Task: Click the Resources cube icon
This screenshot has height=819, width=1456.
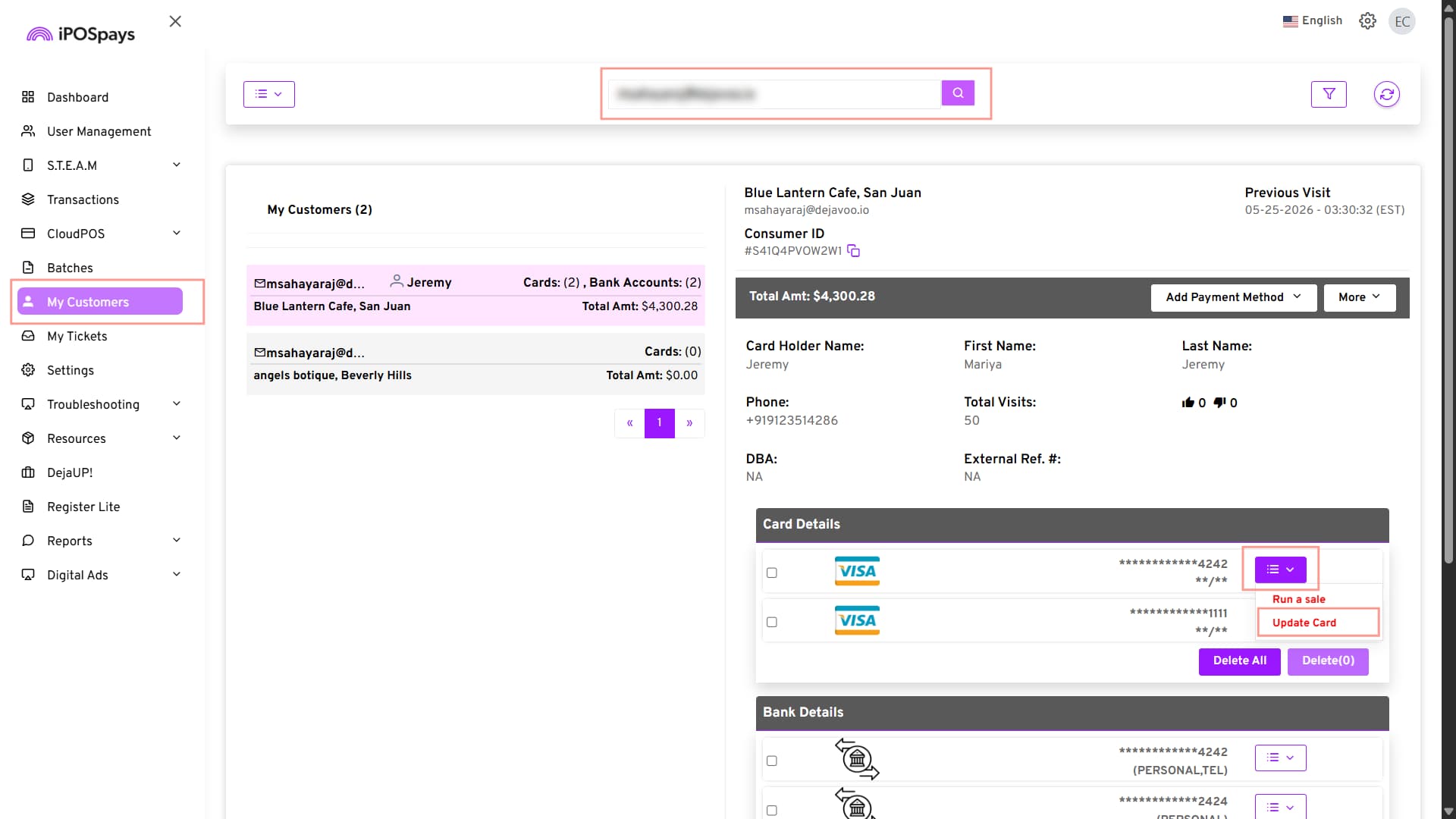Action: click(28, 438)
